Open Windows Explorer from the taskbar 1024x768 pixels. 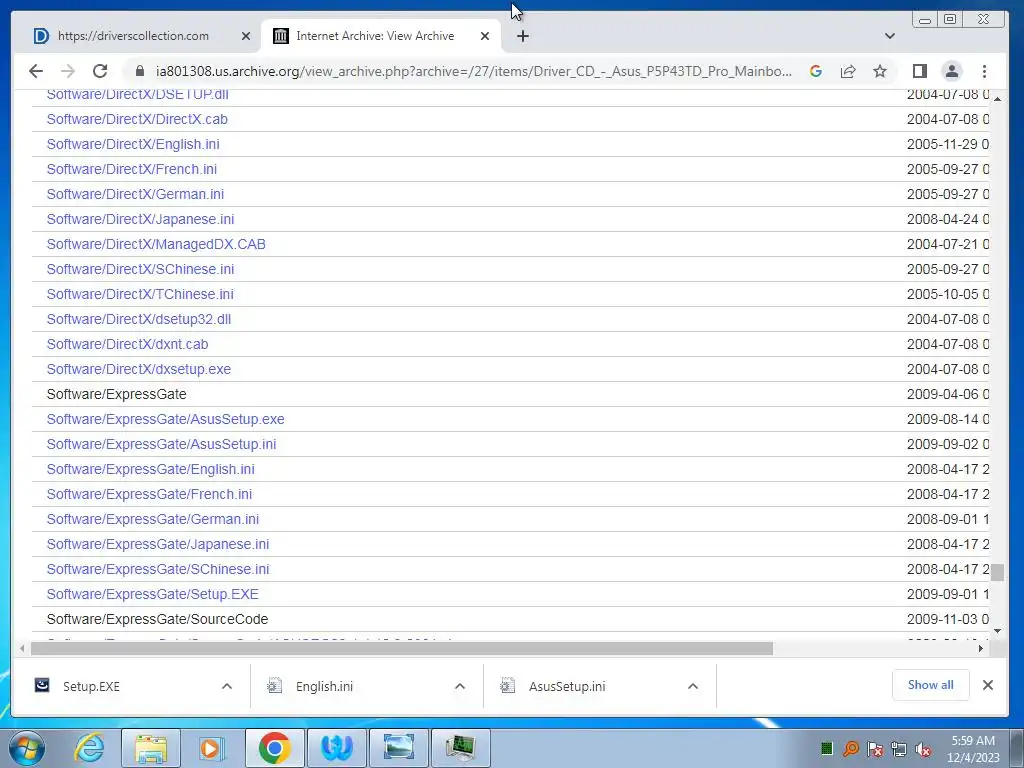point(151,748)
